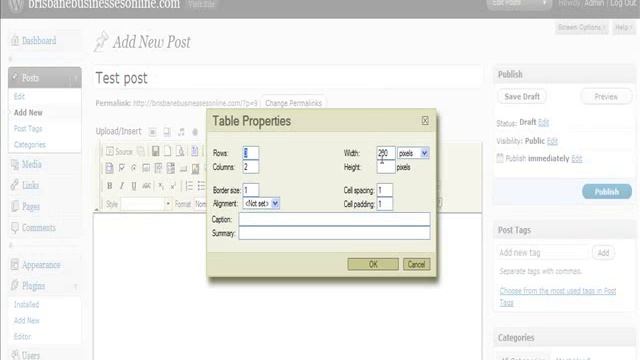Toggle Bold formatting
Viewport: 640px width, 360px height.
point(109,186)
